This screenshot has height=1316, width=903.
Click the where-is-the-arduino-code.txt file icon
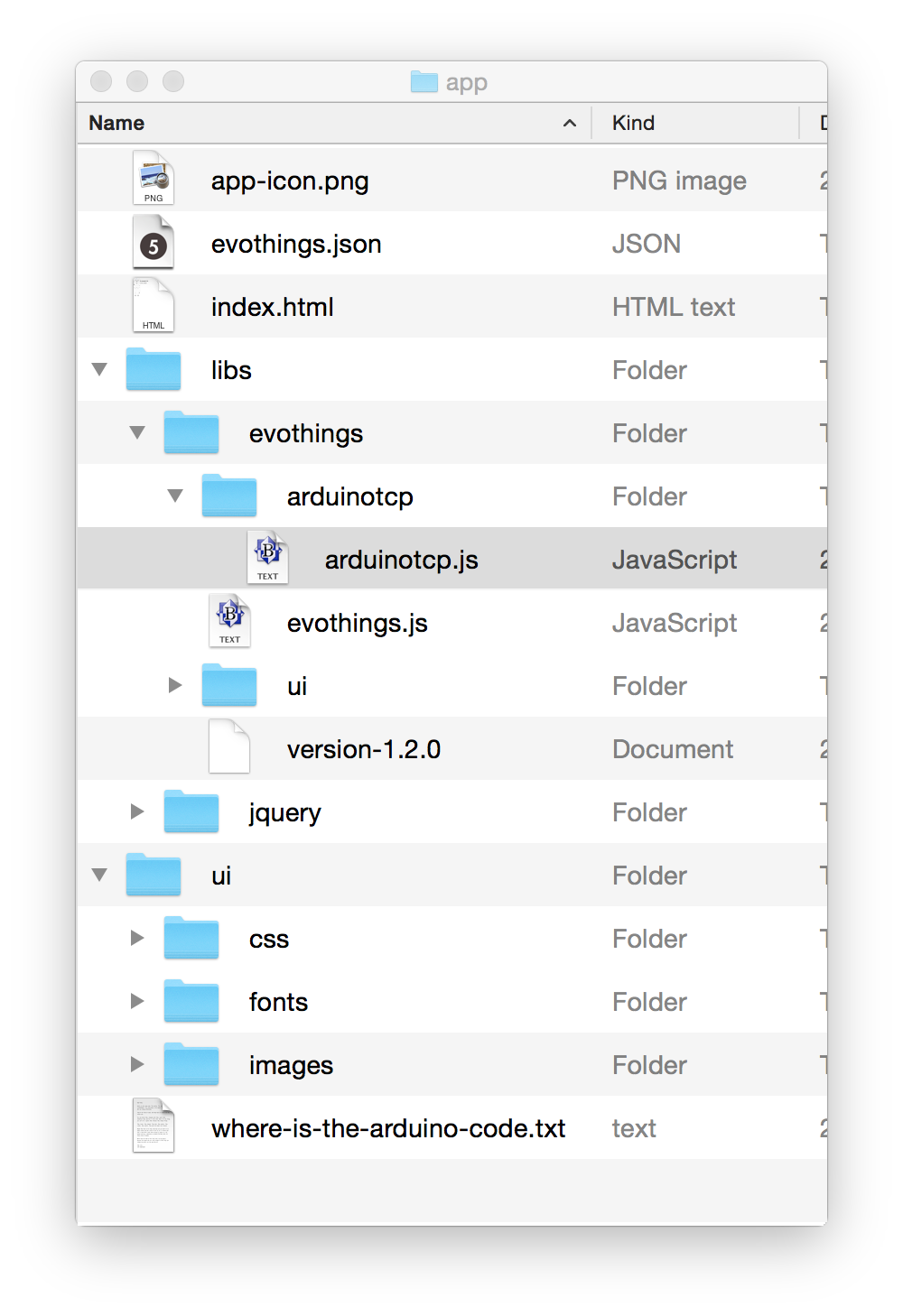pos(154,1126)
